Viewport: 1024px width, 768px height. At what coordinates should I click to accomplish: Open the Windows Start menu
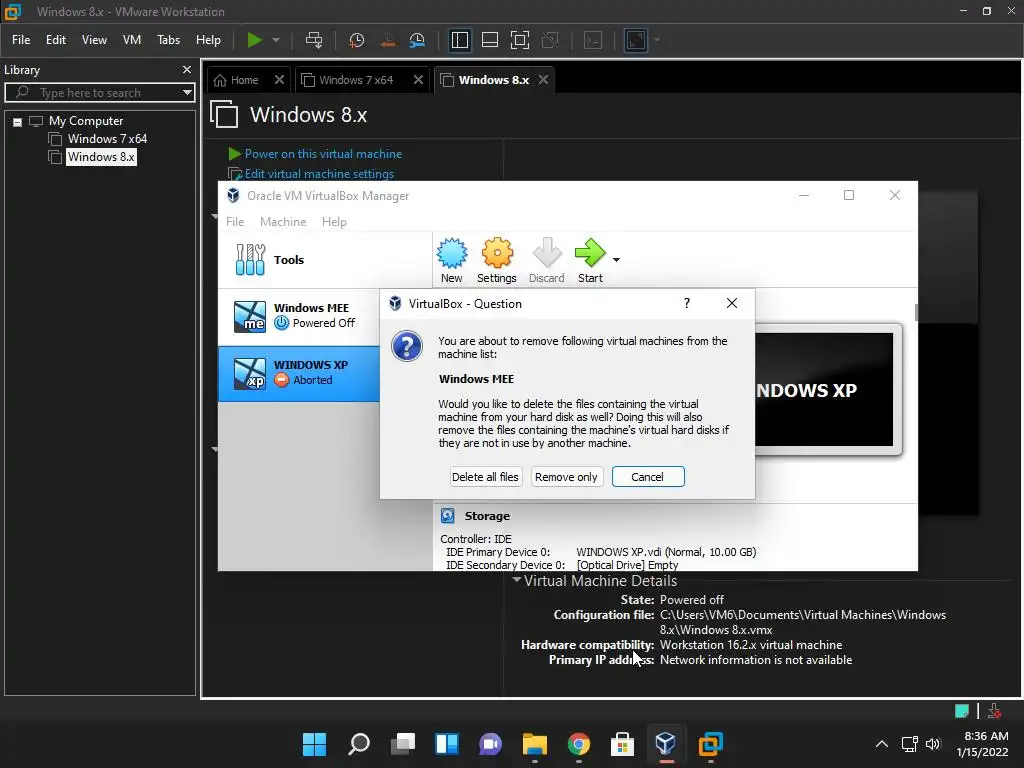315,744
